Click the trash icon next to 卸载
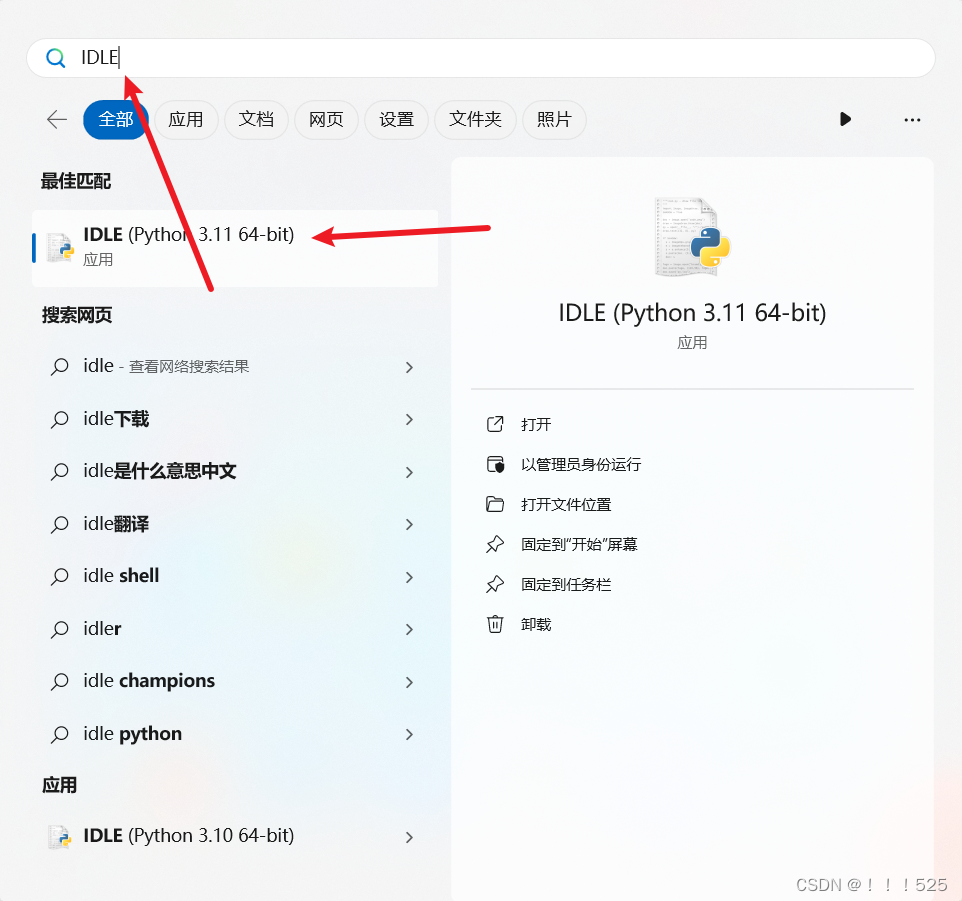Screen dimensions: 962x901 495,624
